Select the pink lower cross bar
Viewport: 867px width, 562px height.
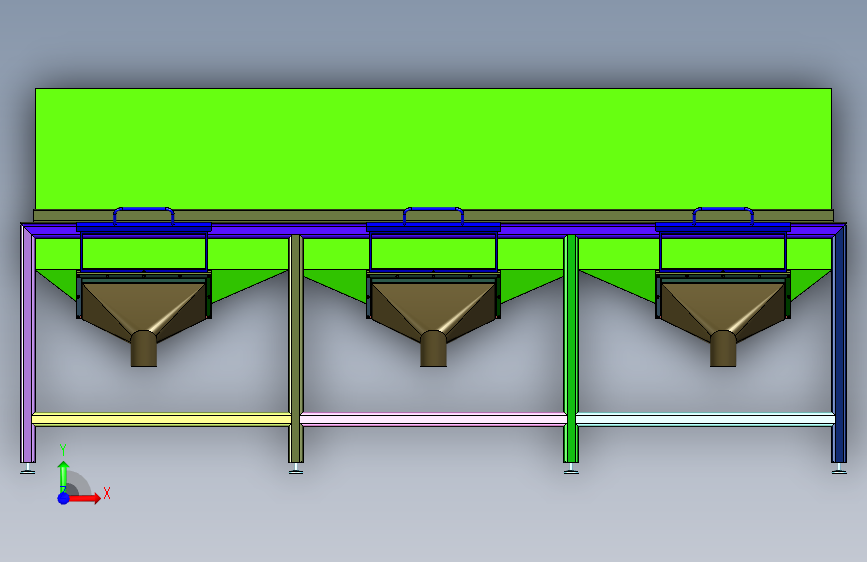[434, 419]
